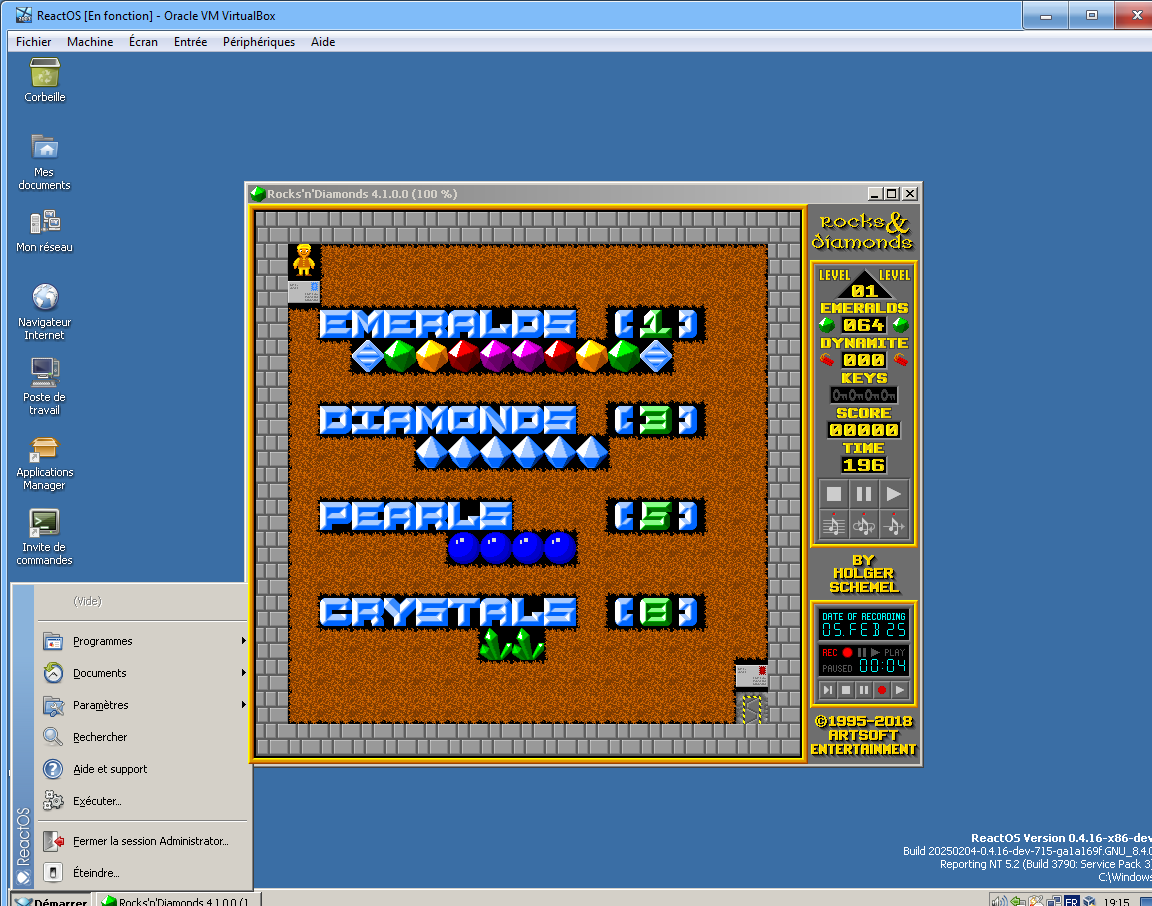This screenshot has height=906, width=1152.
Task: Click the dynamite count 000
Action: point(863,360)
